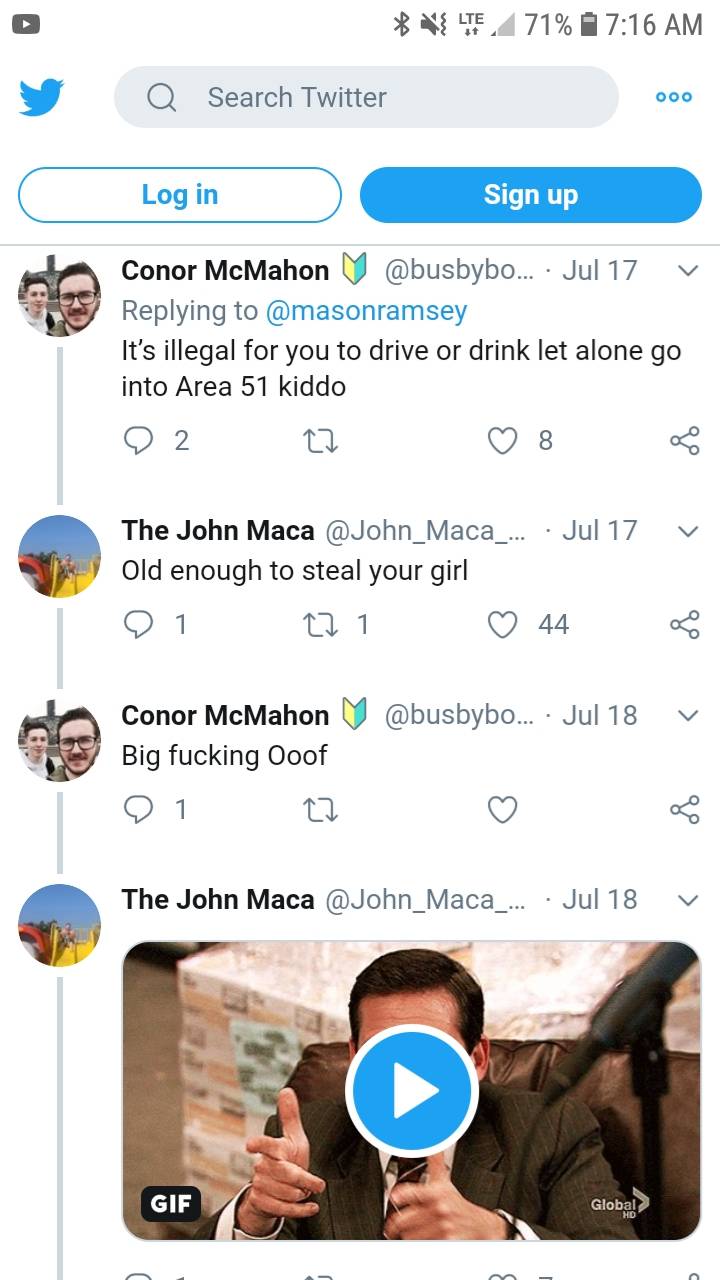Open the three-dot more options menu

673,97
